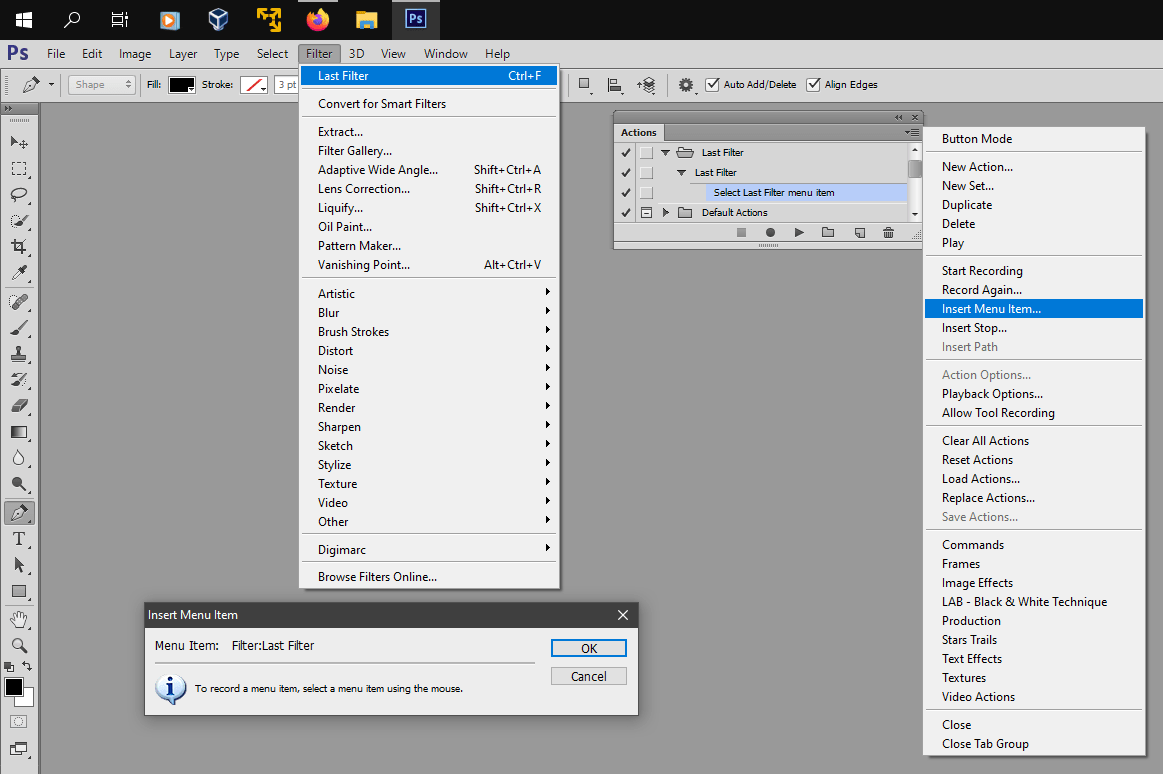Click OK in Insert Menu Item dialog

589,649
